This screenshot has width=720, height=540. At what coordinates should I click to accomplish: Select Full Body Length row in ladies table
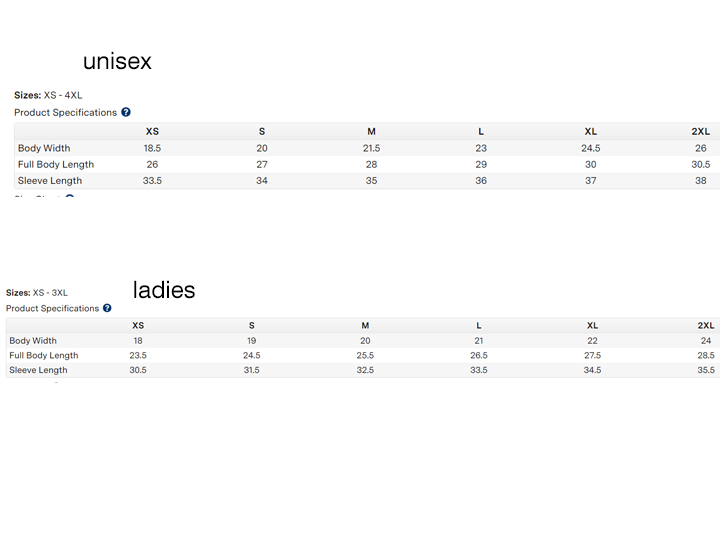pyautogui.click(x=44, y=356)
